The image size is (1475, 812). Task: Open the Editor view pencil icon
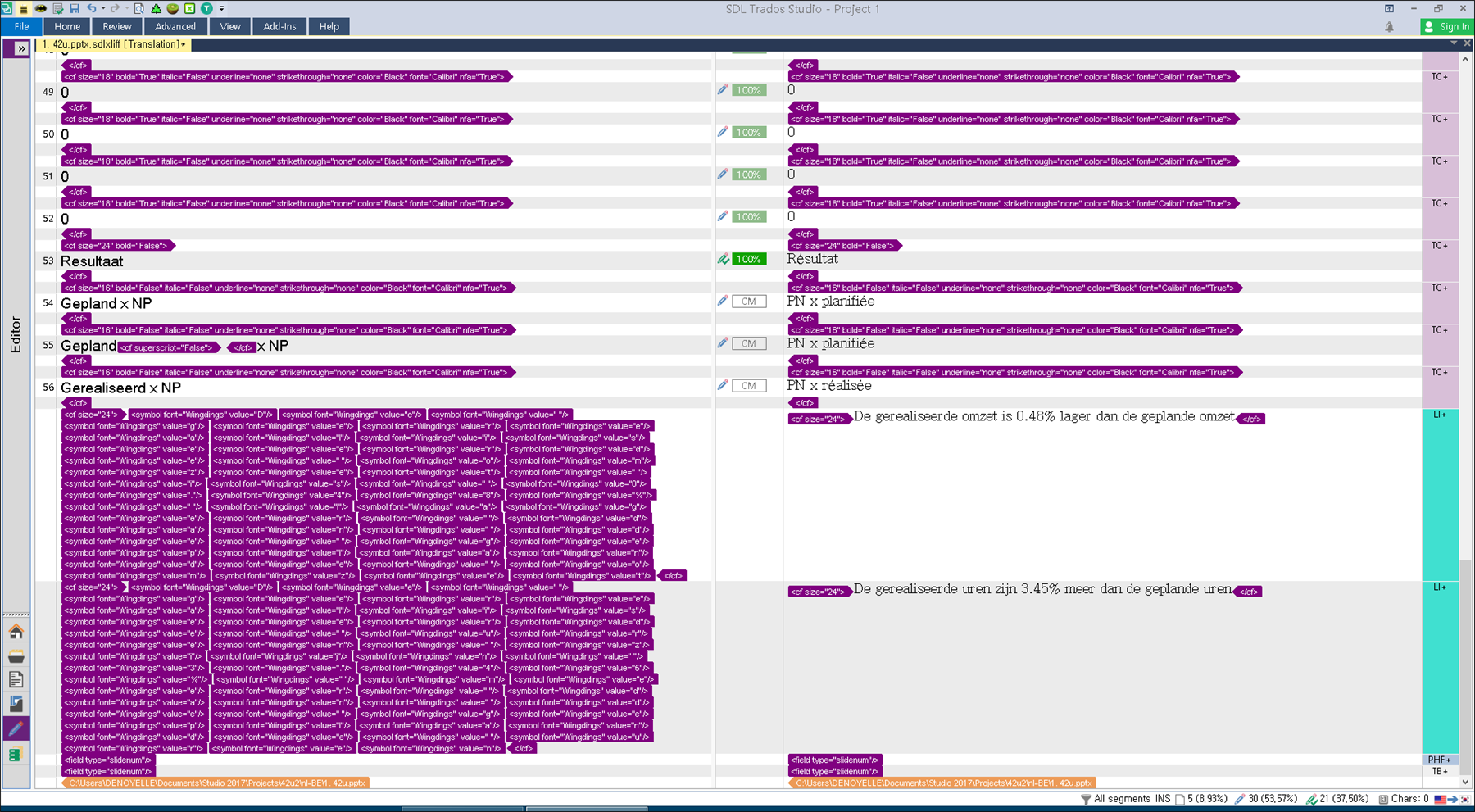click(x=16, y=728)
